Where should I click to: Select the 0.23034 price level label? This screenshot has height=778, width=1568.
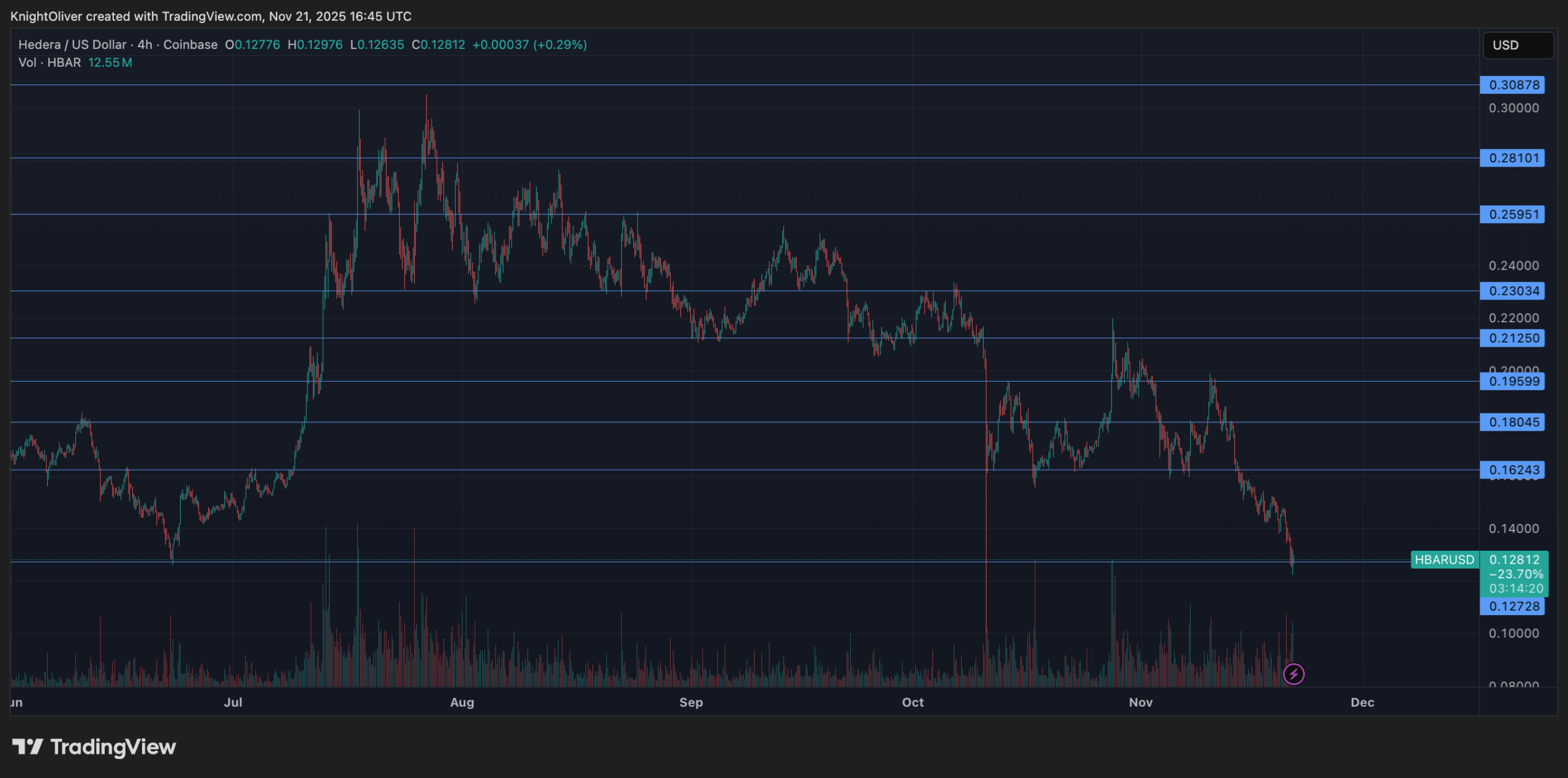(x=1512, y=291)
